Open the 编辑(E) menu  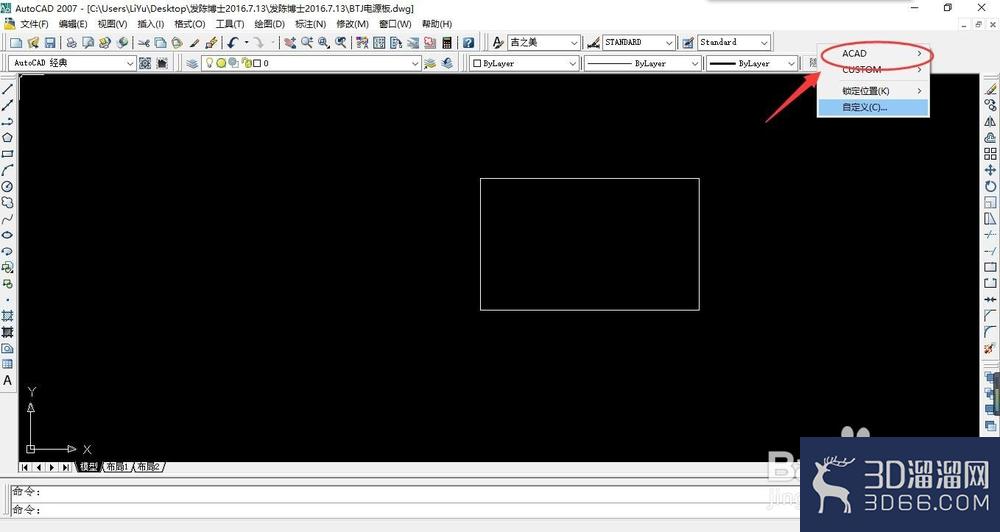click(73, 24)
